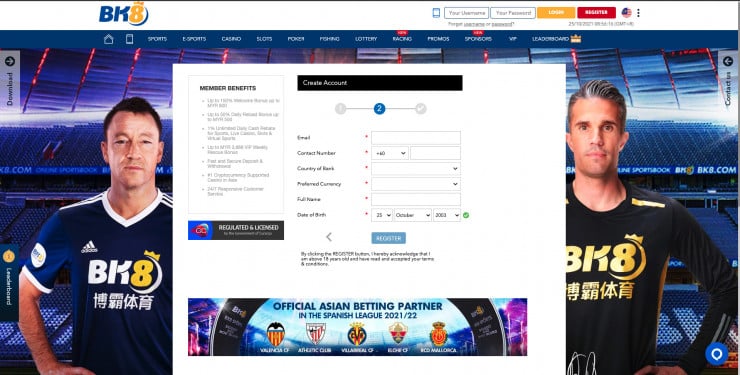The width and height of the screenshot is (740, 375).
Task: Click the BK8 logo
Action: point(124,14)
